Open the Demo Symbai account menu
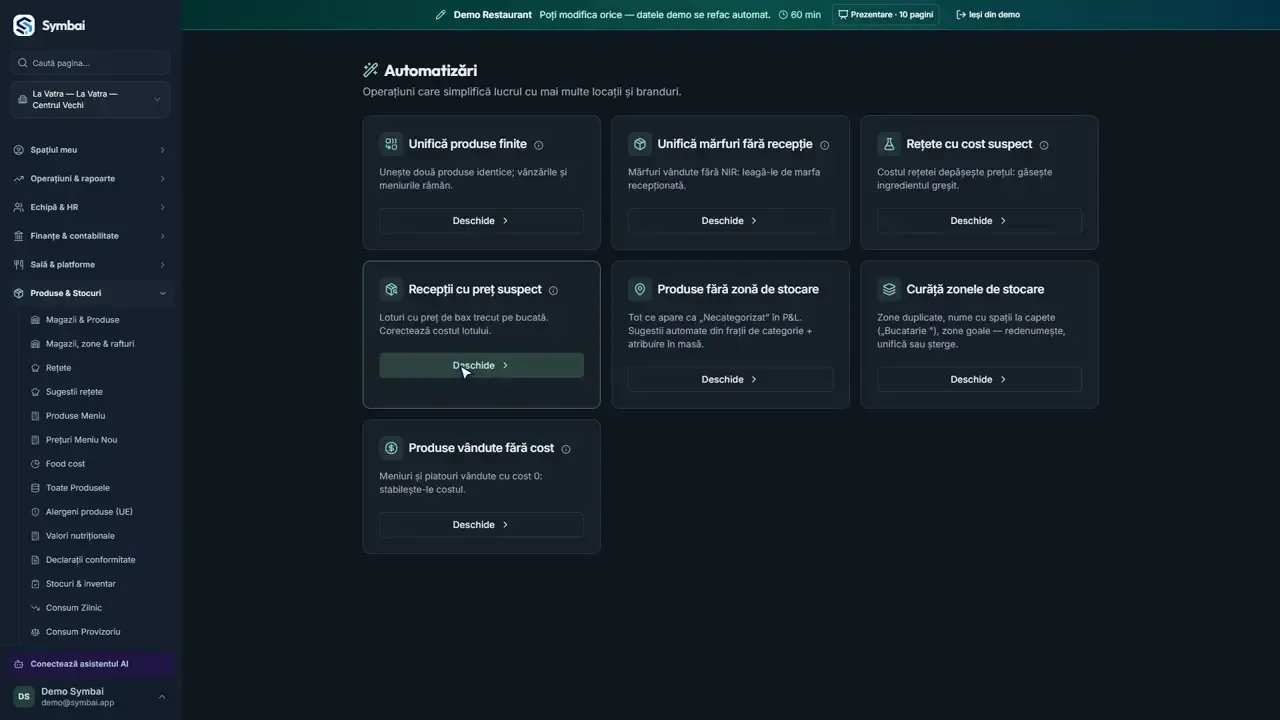Viewport: 1280px width, 720px height. click(x=90, y=697)
